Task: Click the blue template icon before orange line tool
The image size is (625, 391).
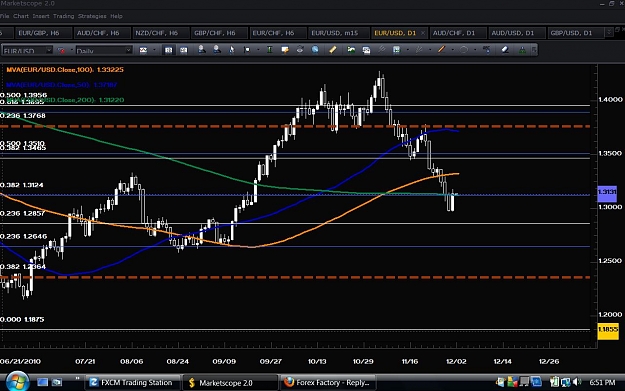Action: pos(397,50)
